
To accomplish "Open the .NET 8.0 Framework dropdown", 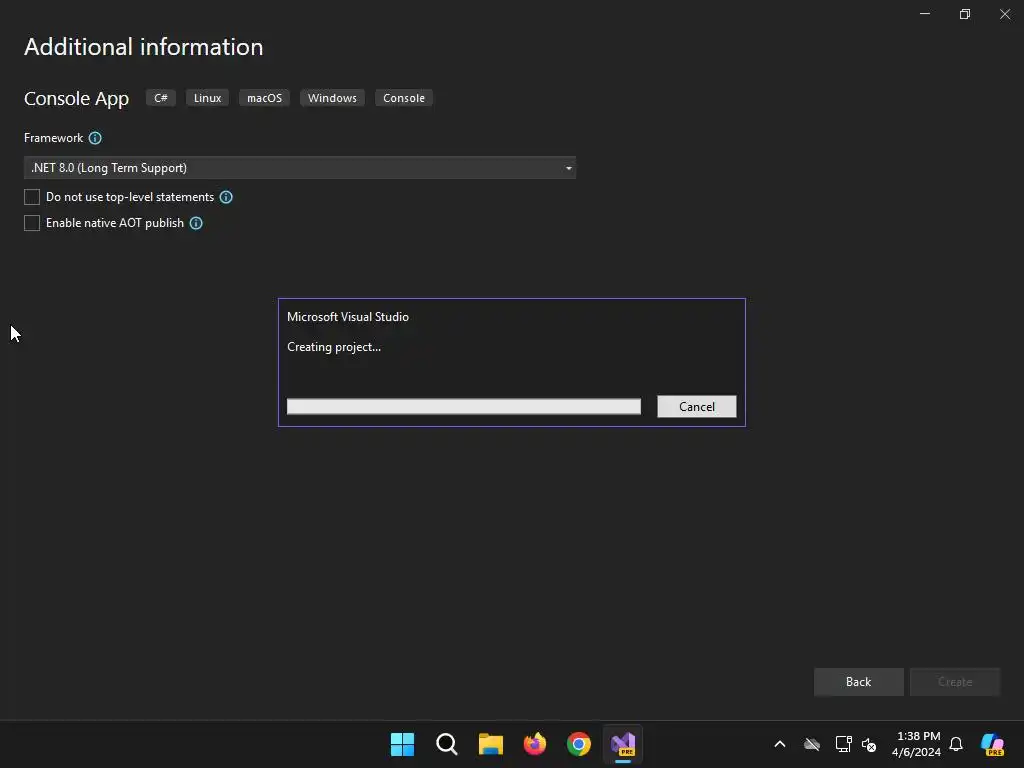I will pyautogui.click(x=300, y=168).
